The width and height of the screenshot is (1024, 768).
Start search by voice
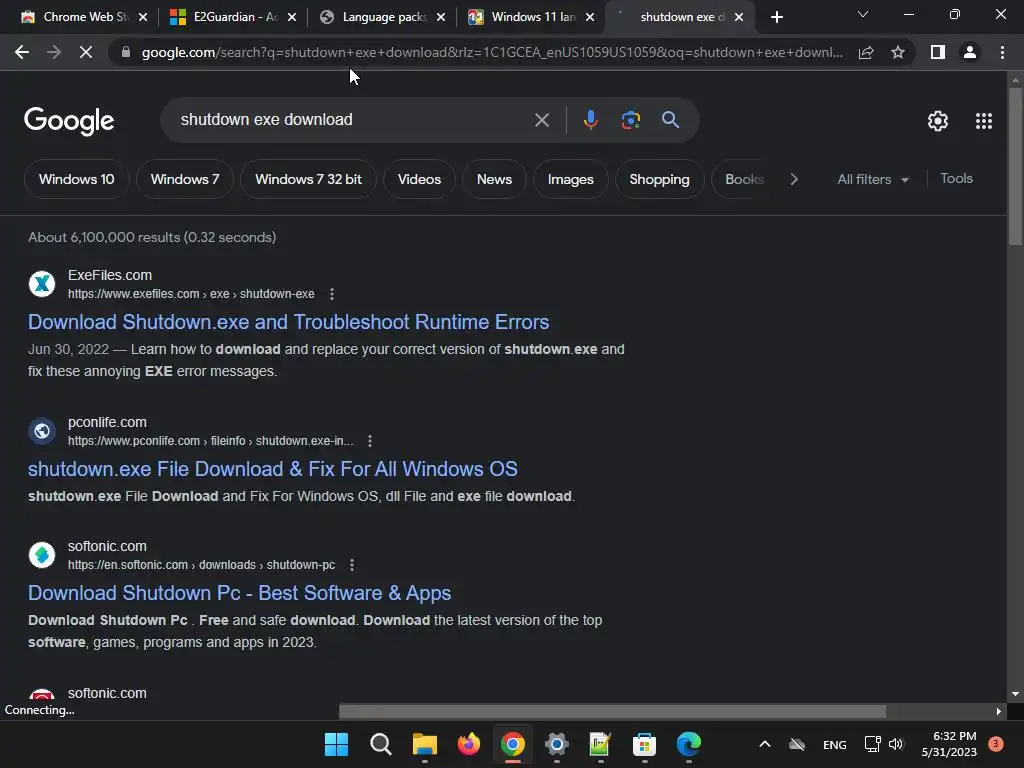590,120
